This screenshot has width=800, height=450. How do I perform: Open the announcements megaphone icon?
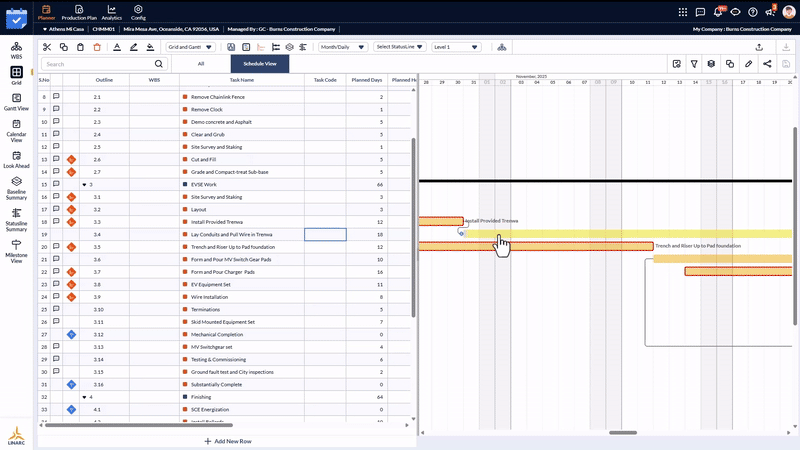point(770,12)
